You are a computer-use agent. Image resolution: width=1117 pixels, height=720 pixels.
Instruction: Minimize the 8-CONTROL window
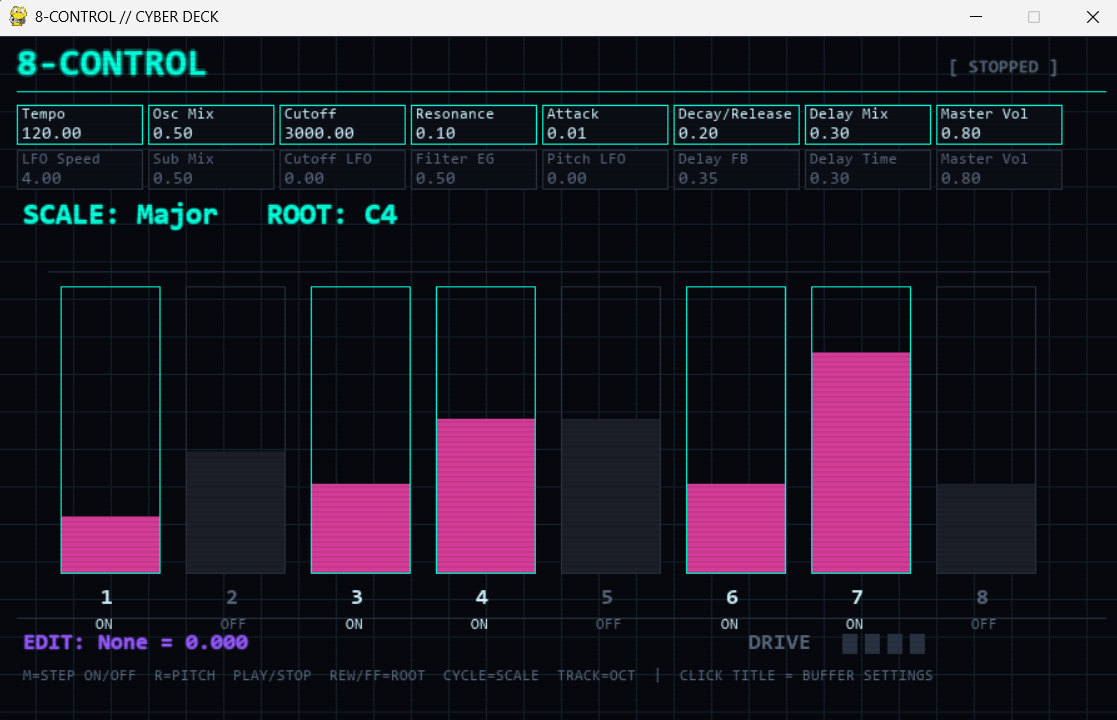(x=976, y=16)
